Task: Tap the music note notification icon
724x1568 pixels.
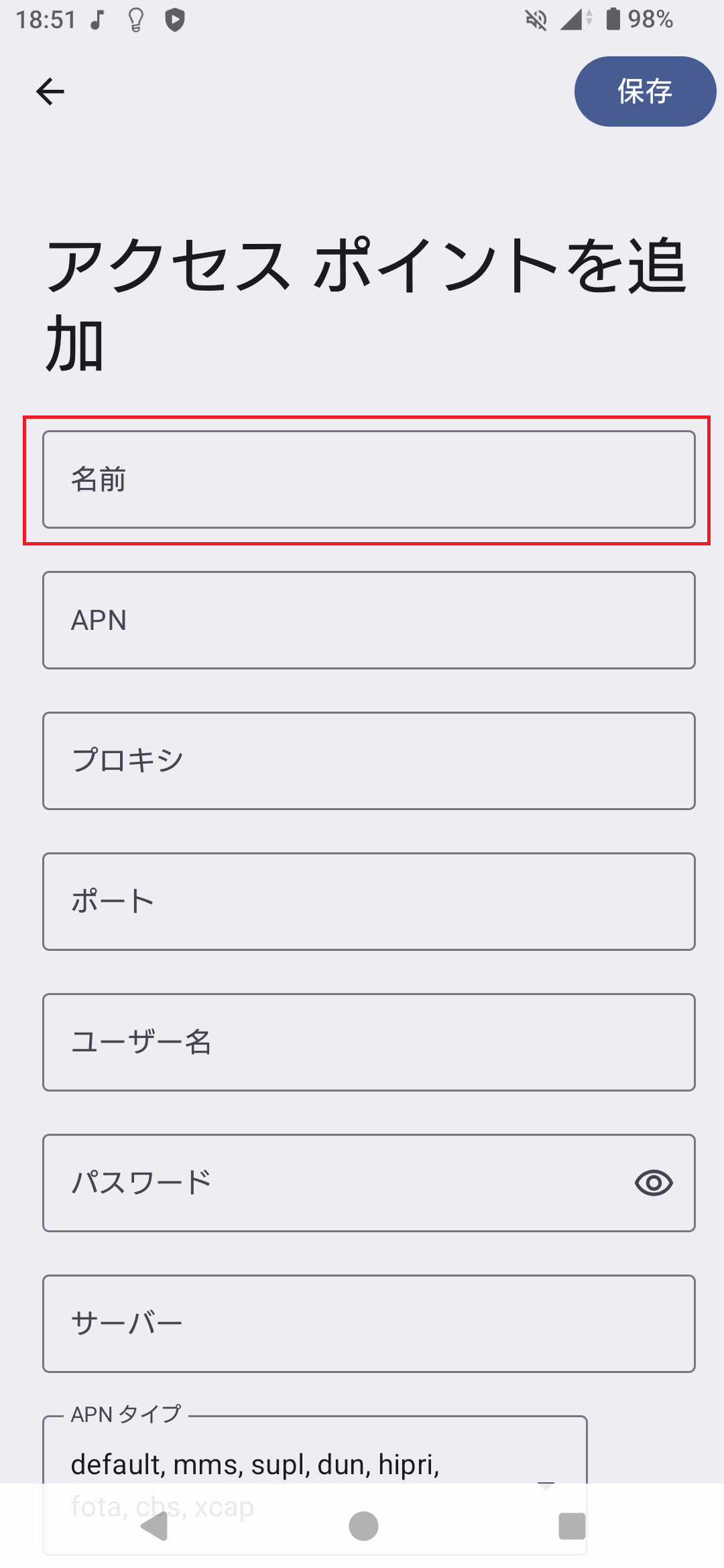Action: tap(96, 21)
